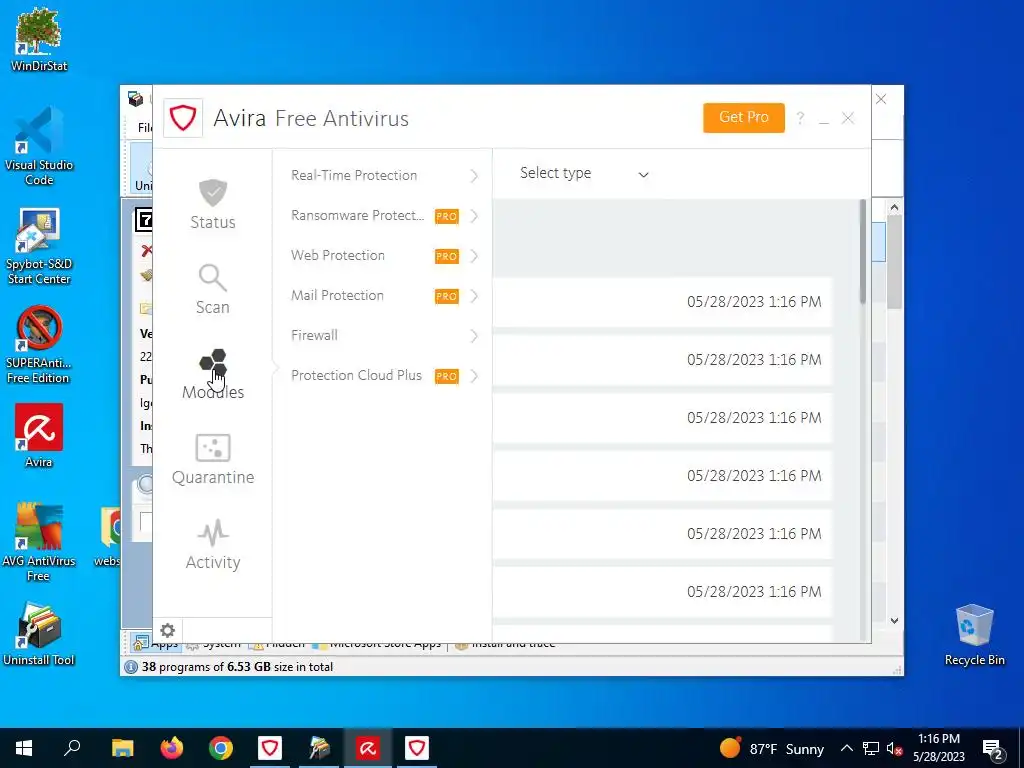Select the WinDirStat desktop icon

point(39,39)
